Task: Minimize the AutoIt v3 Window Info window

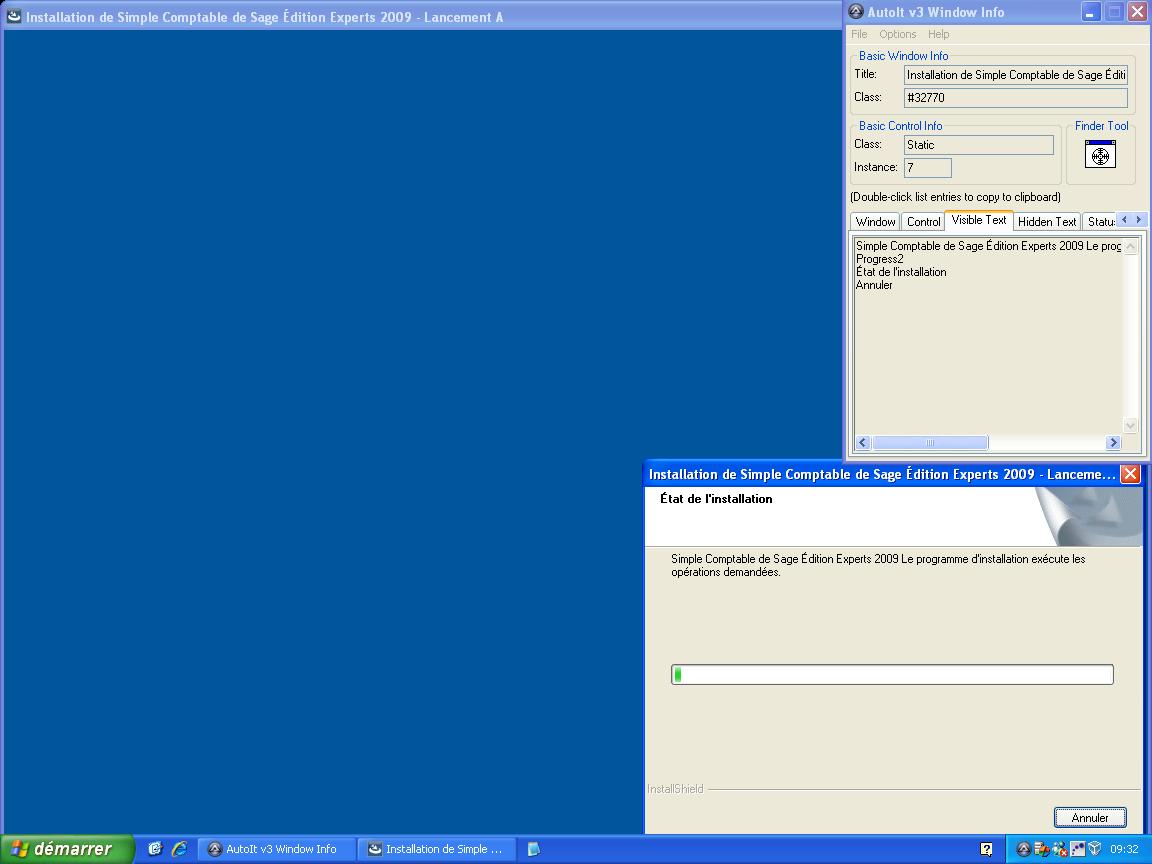Action: 1090,12
